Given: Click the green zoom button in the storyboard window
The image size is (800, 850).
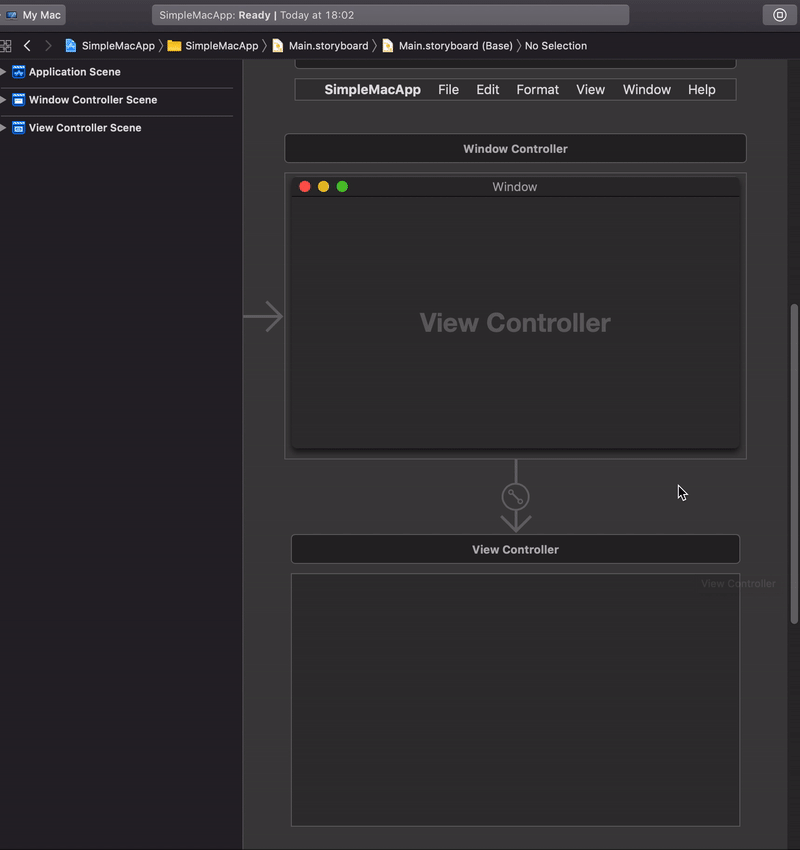Looking at the screenshot, I should pyautogui.click(x=342, y=186).
